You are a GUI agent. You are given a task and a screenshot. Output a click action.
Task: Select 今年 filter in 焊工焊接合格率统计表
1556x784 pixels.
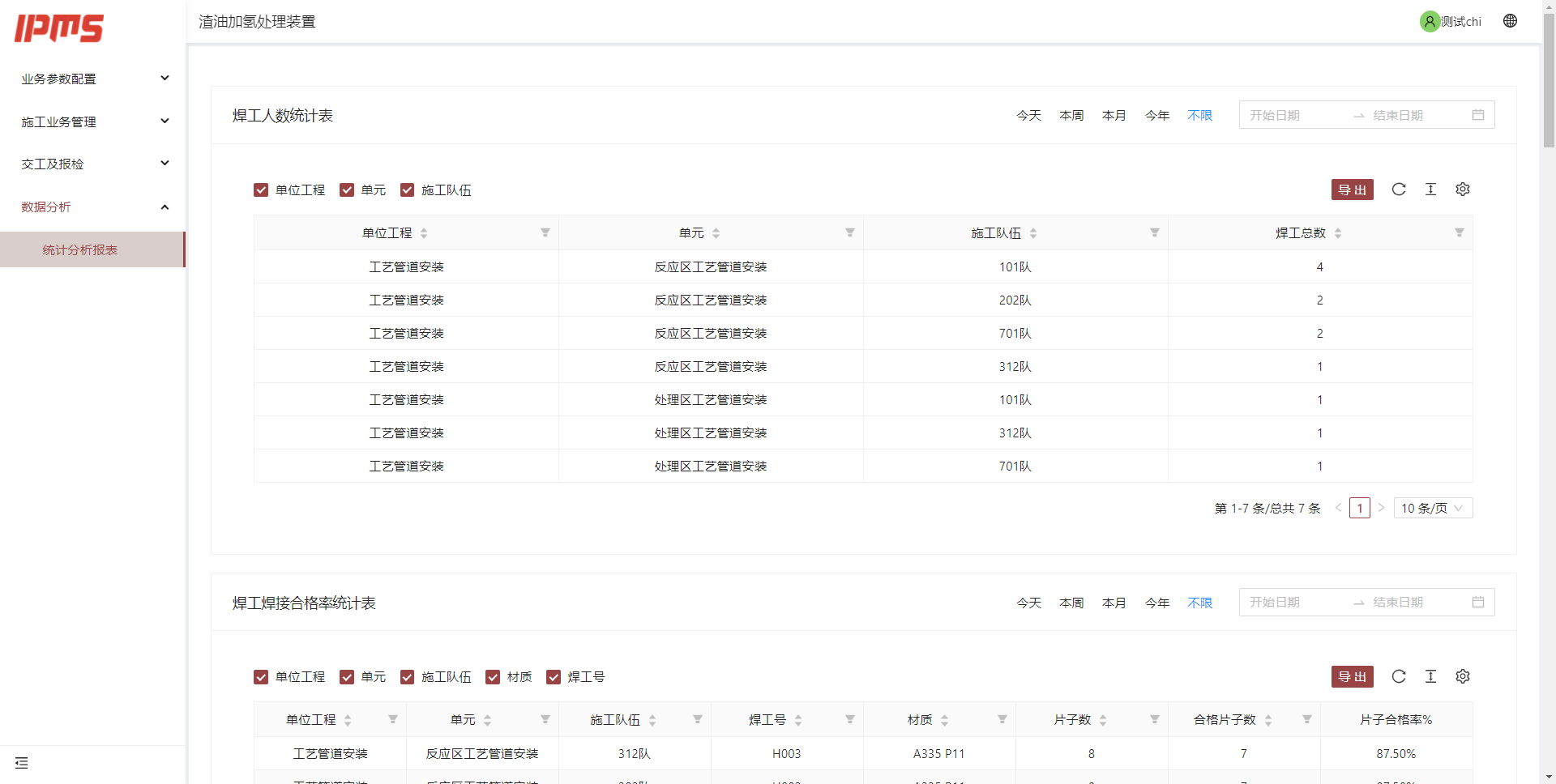(x=1157, y=603)
